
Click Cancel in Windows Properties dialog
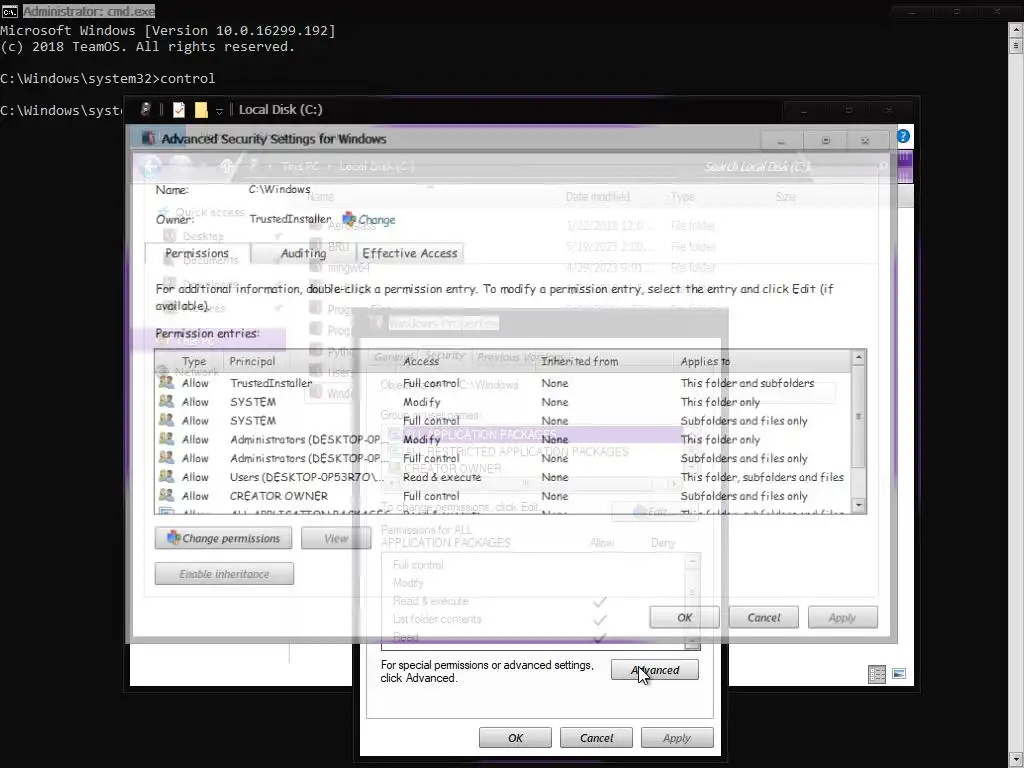596,738
